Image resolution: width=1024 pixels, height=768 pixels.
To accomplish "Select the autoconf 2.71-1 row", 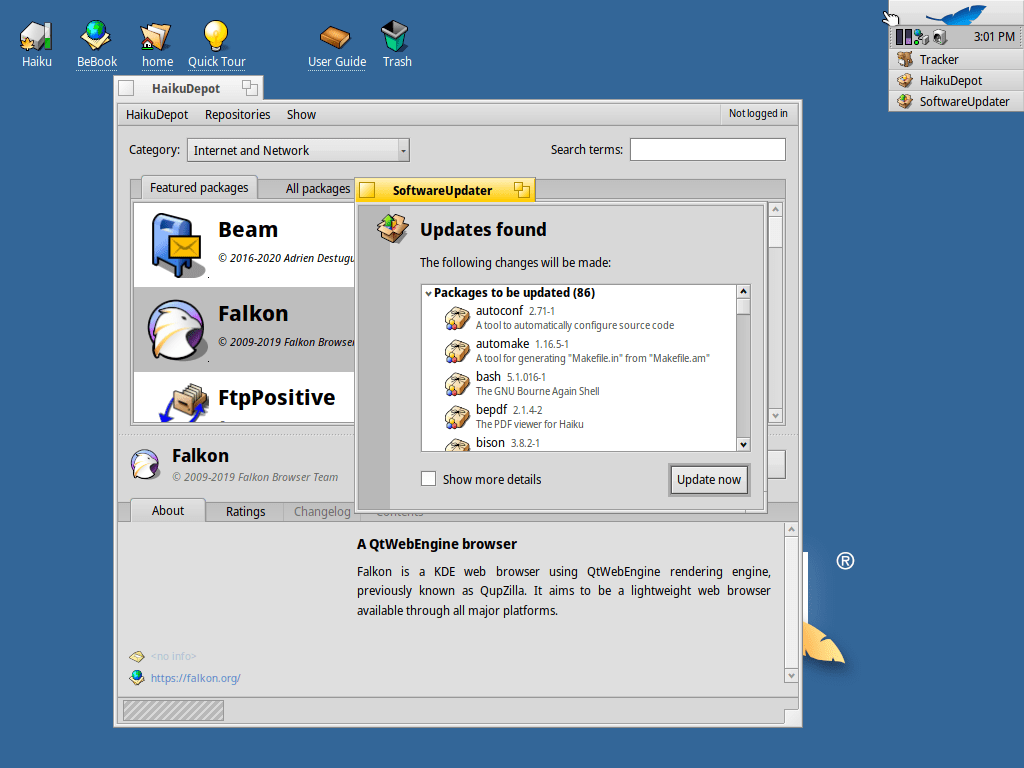I will 579,317.
